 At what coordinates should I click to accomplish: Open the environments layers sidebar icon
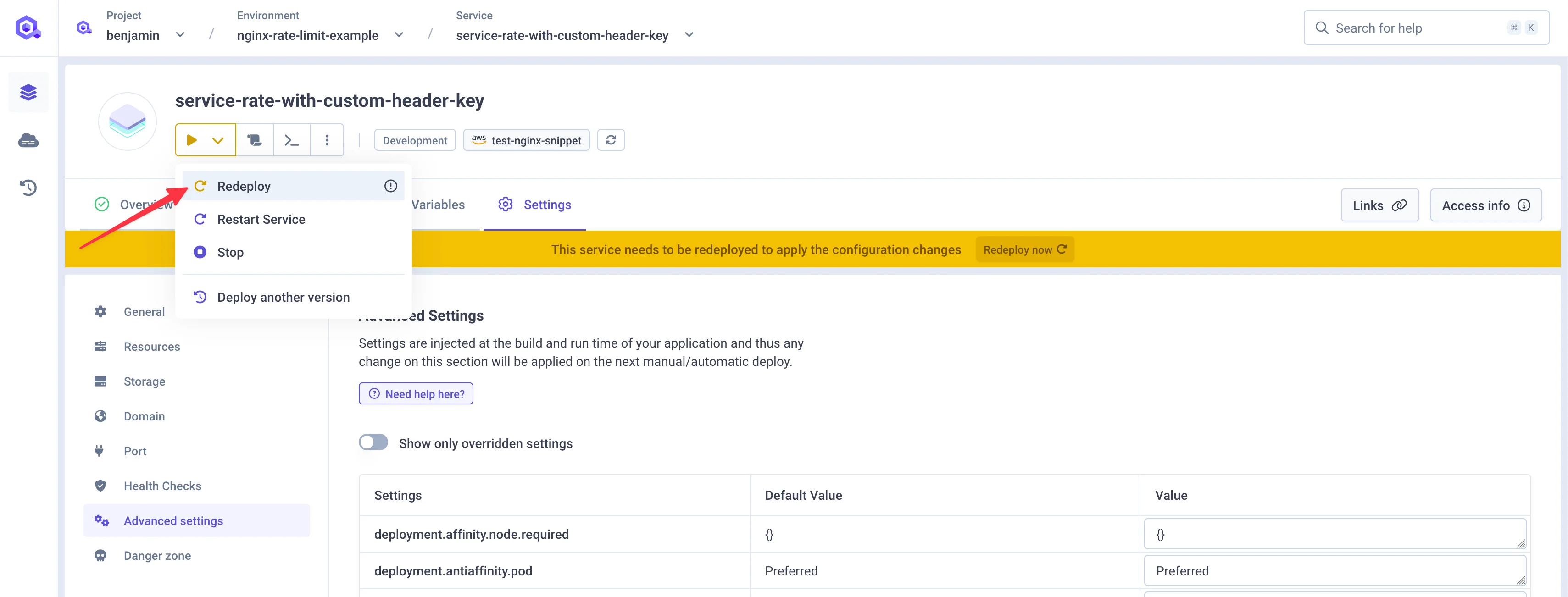click(x=28, y=93)
